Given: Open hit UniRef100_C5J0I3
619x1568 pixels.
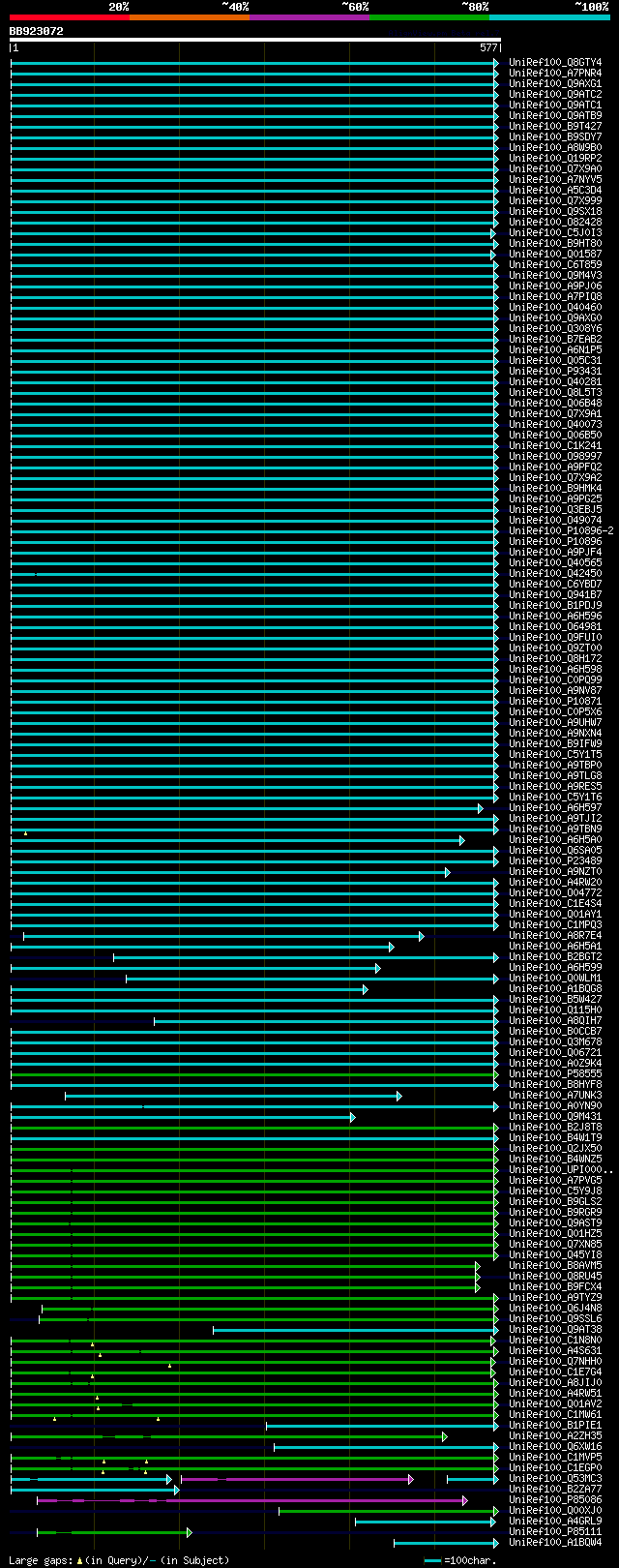Looking at the screenshot, I should click(x=555, y=233).
